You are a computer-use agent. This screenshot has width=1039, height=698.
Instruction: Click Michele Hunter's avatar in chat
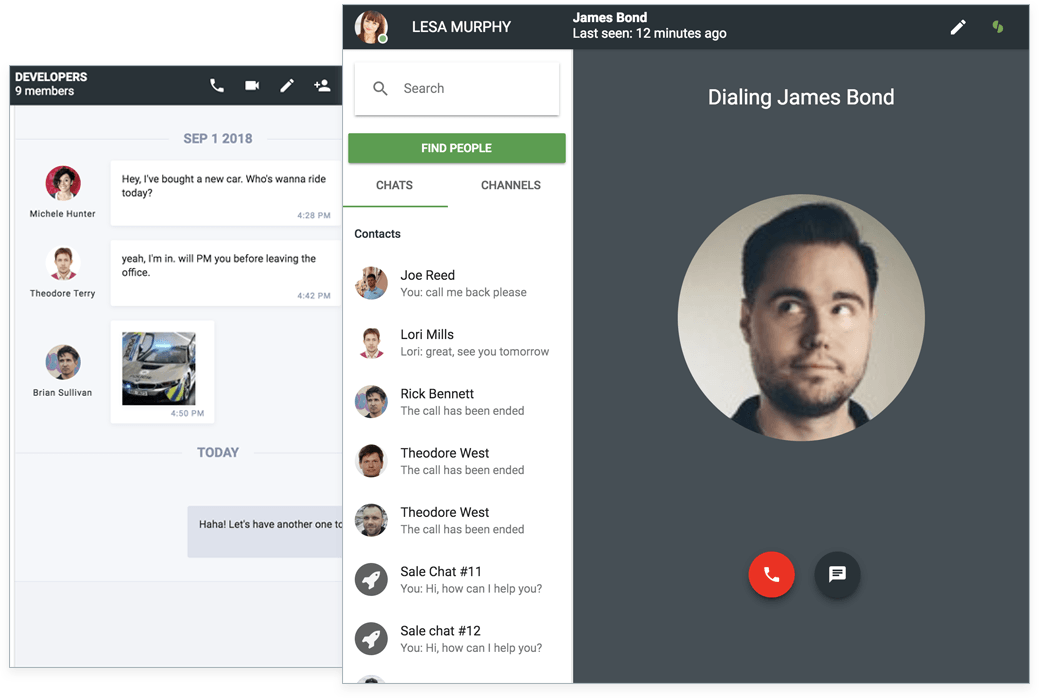[63, 183]
